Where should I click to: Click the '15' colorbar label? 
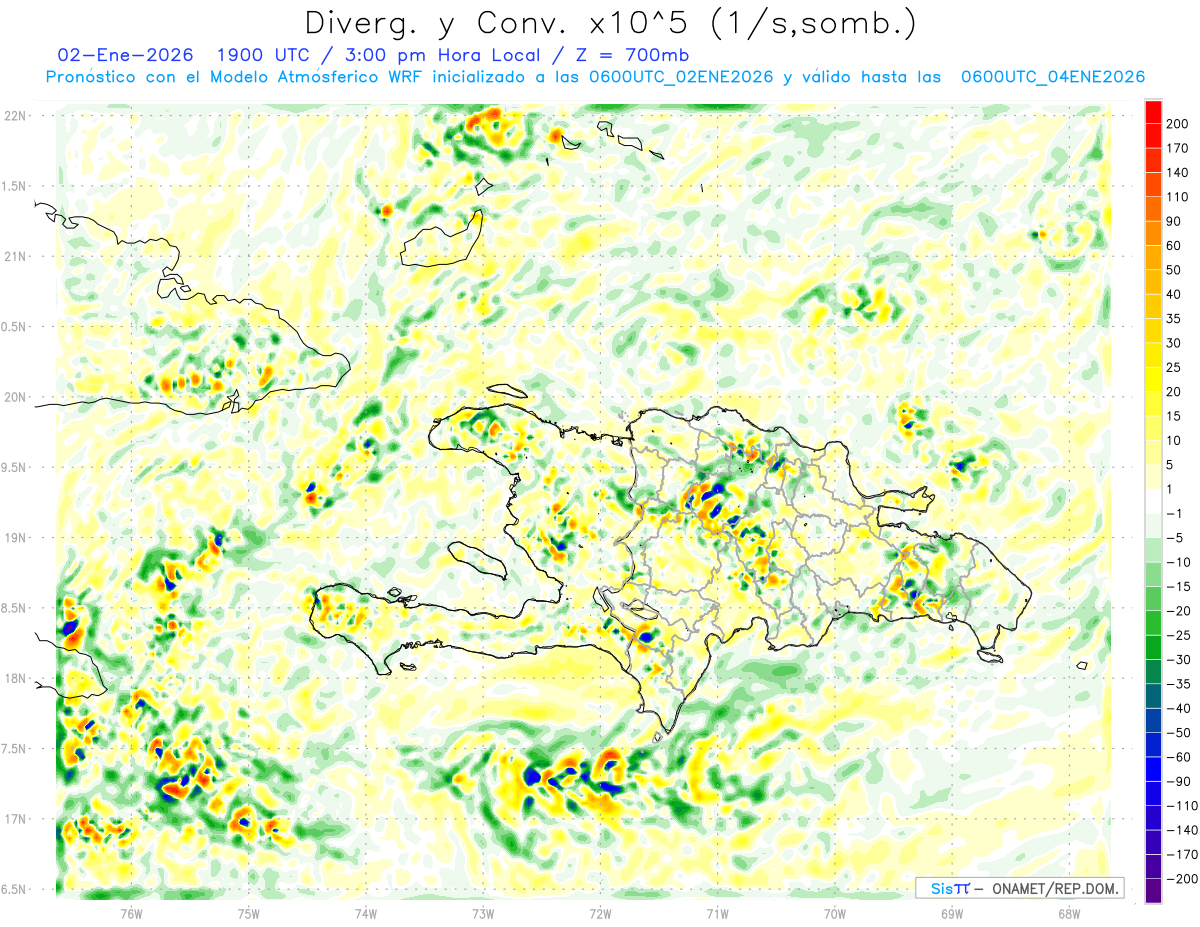click(1174, 416)
